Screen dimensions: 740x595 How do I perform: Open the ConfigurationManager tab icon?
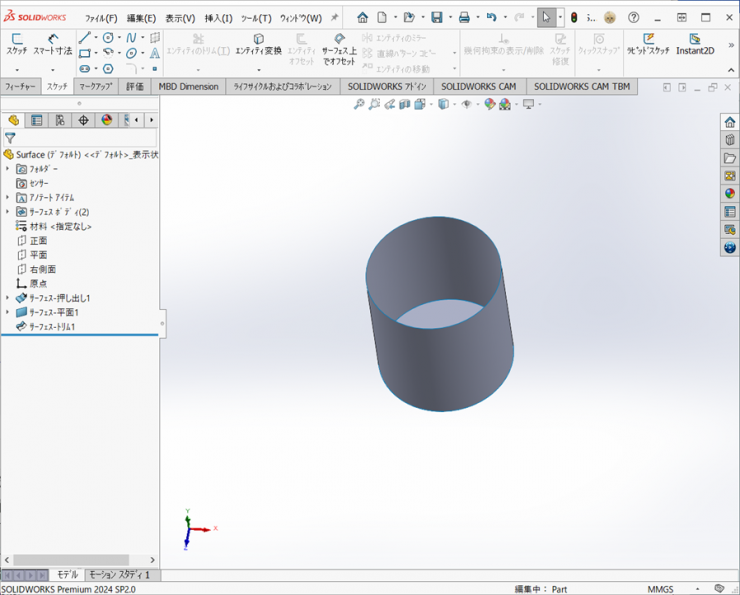click(x=60, y=120)
